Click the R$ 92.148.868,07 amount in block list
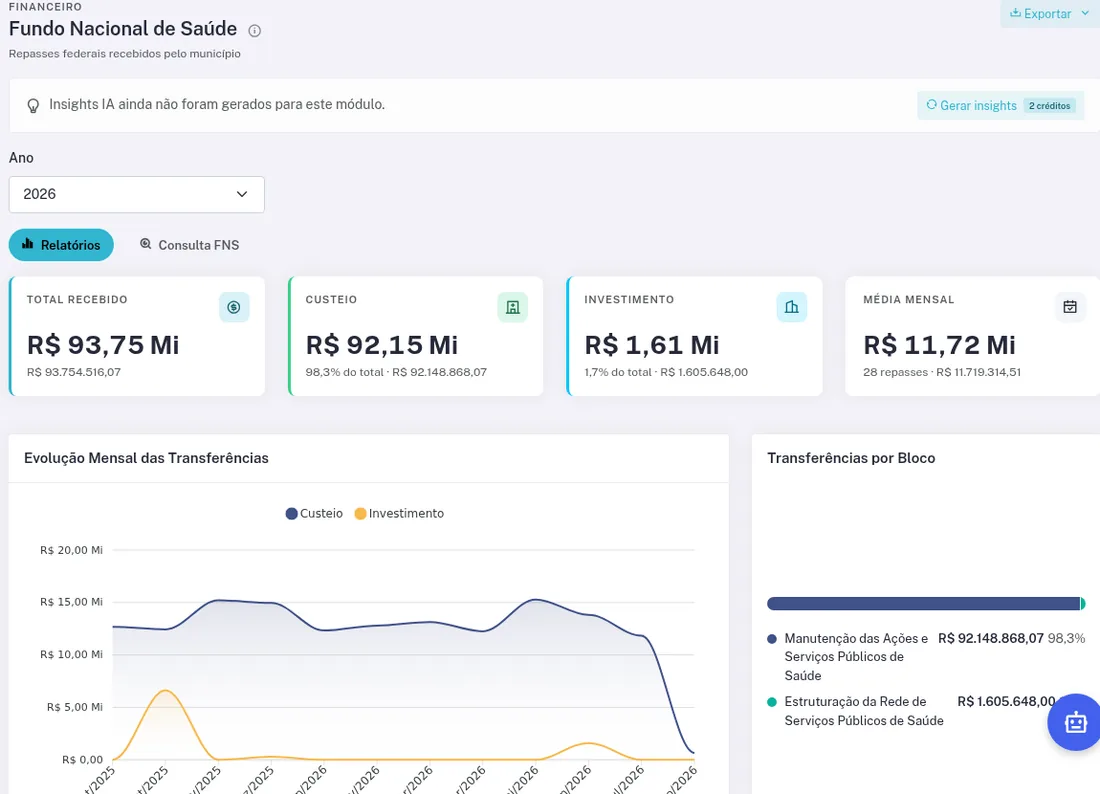 pyautogui.click(x=991, y=639)
